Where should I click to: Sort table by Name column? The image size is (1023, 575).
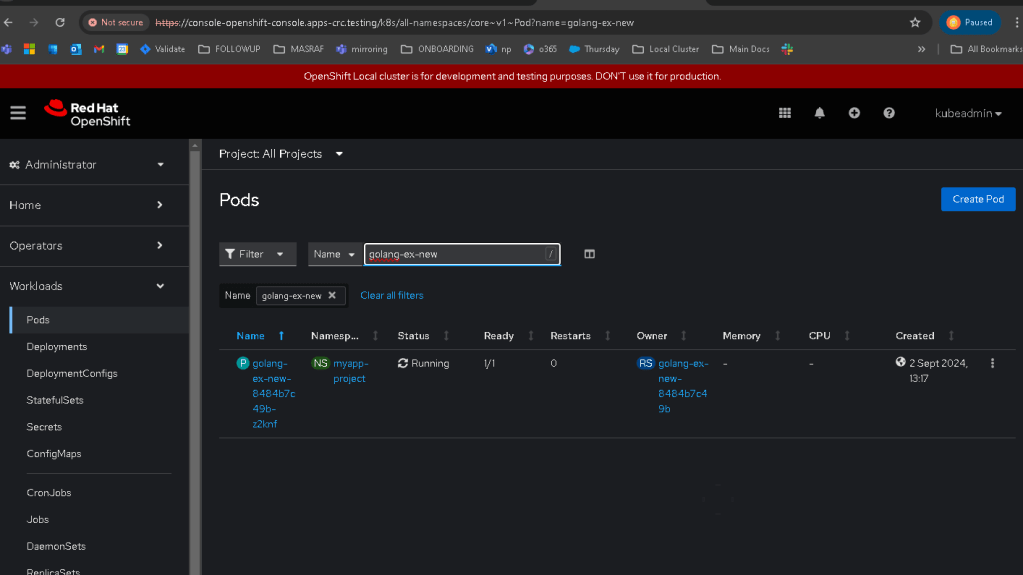pos(260,335)
